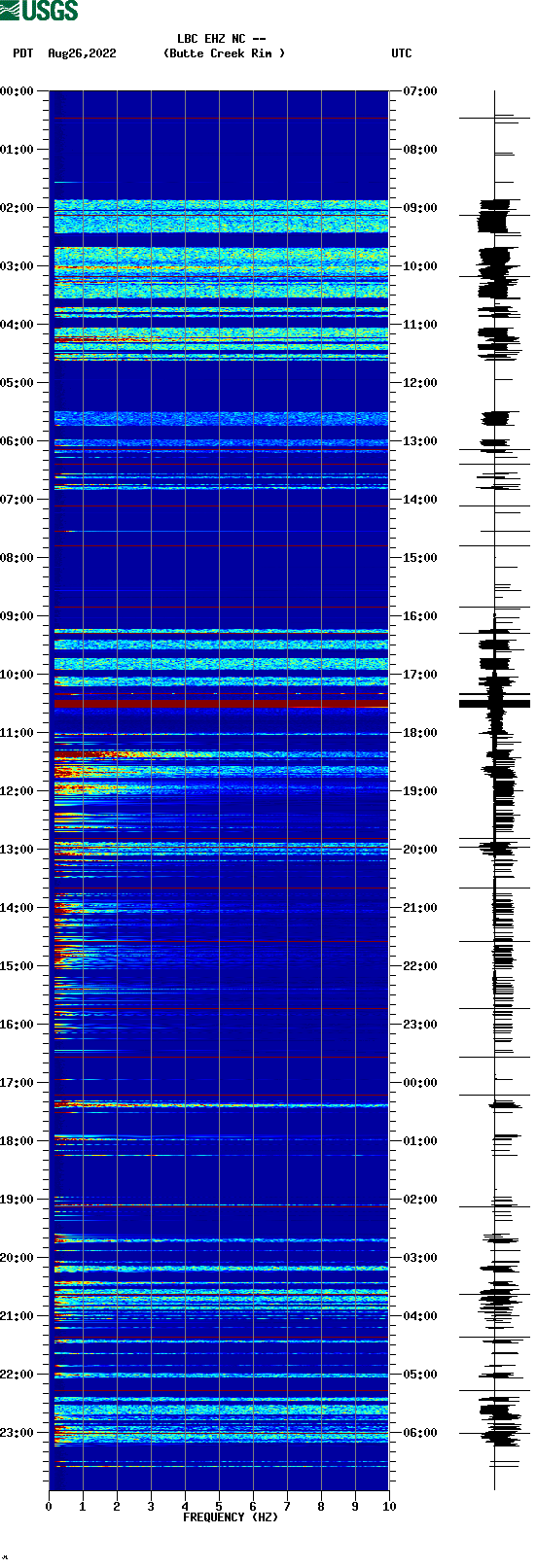Click the USGS logo
This screenshot has height=1568, width=537.
click(39, 11)
